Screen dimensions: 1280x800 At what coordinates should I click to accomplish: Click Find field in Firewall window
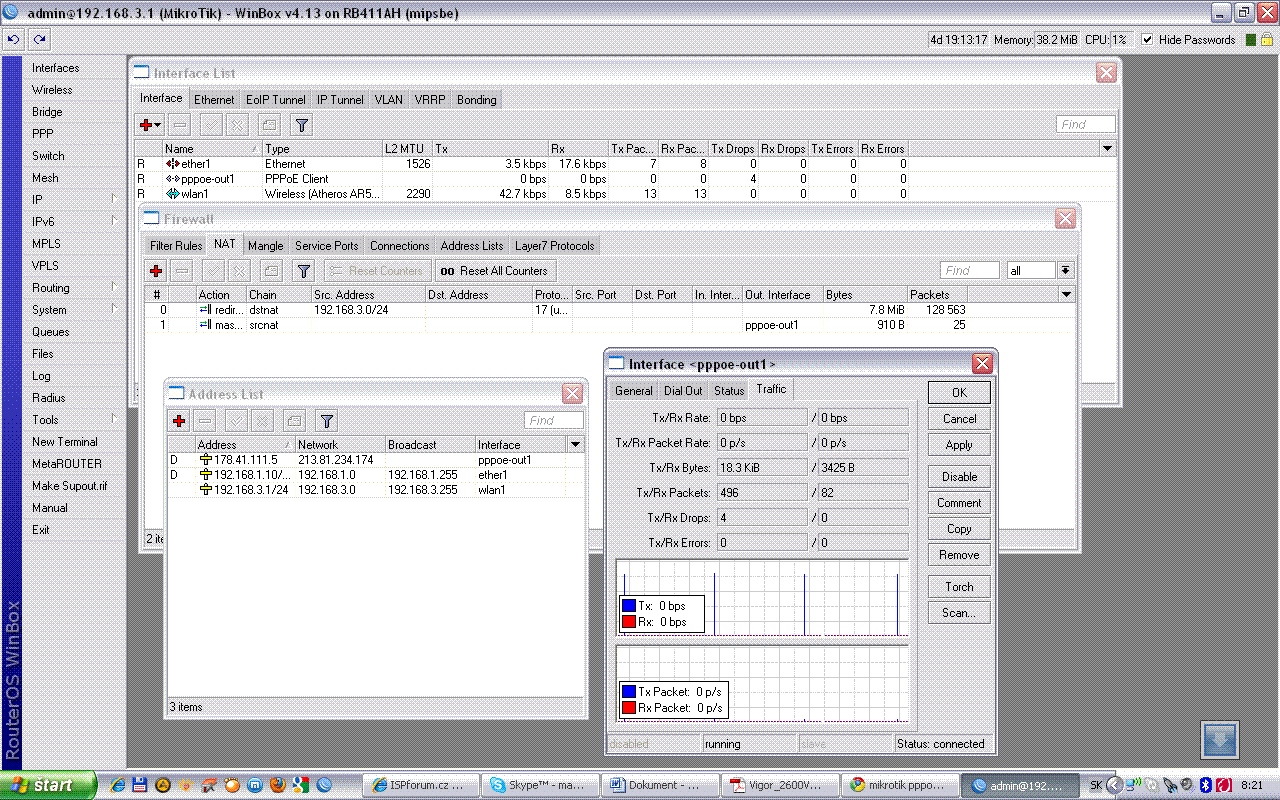click(x=970, y=271)
